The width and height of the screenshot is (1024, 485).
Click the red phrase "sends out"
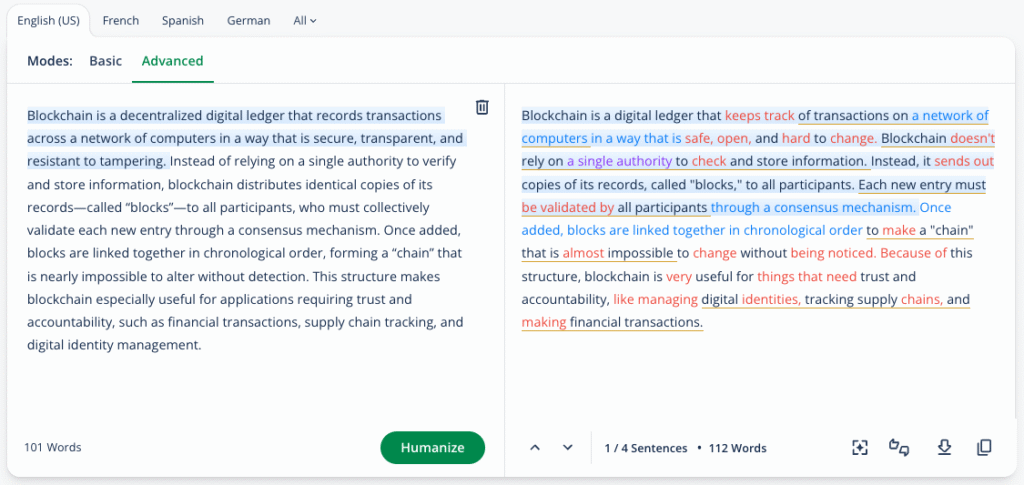[x=964, y=161]
